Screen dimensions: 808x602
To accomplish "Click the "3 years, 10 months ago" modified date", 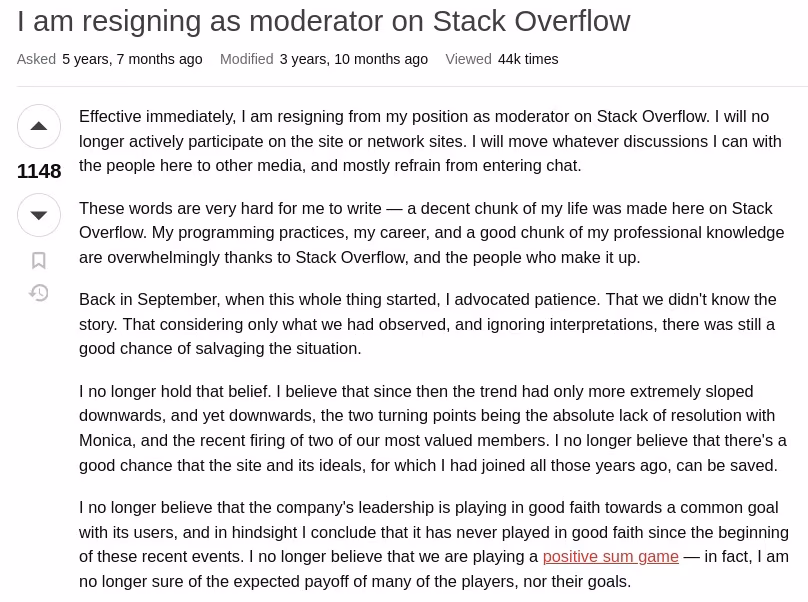I will coord(354,59).
